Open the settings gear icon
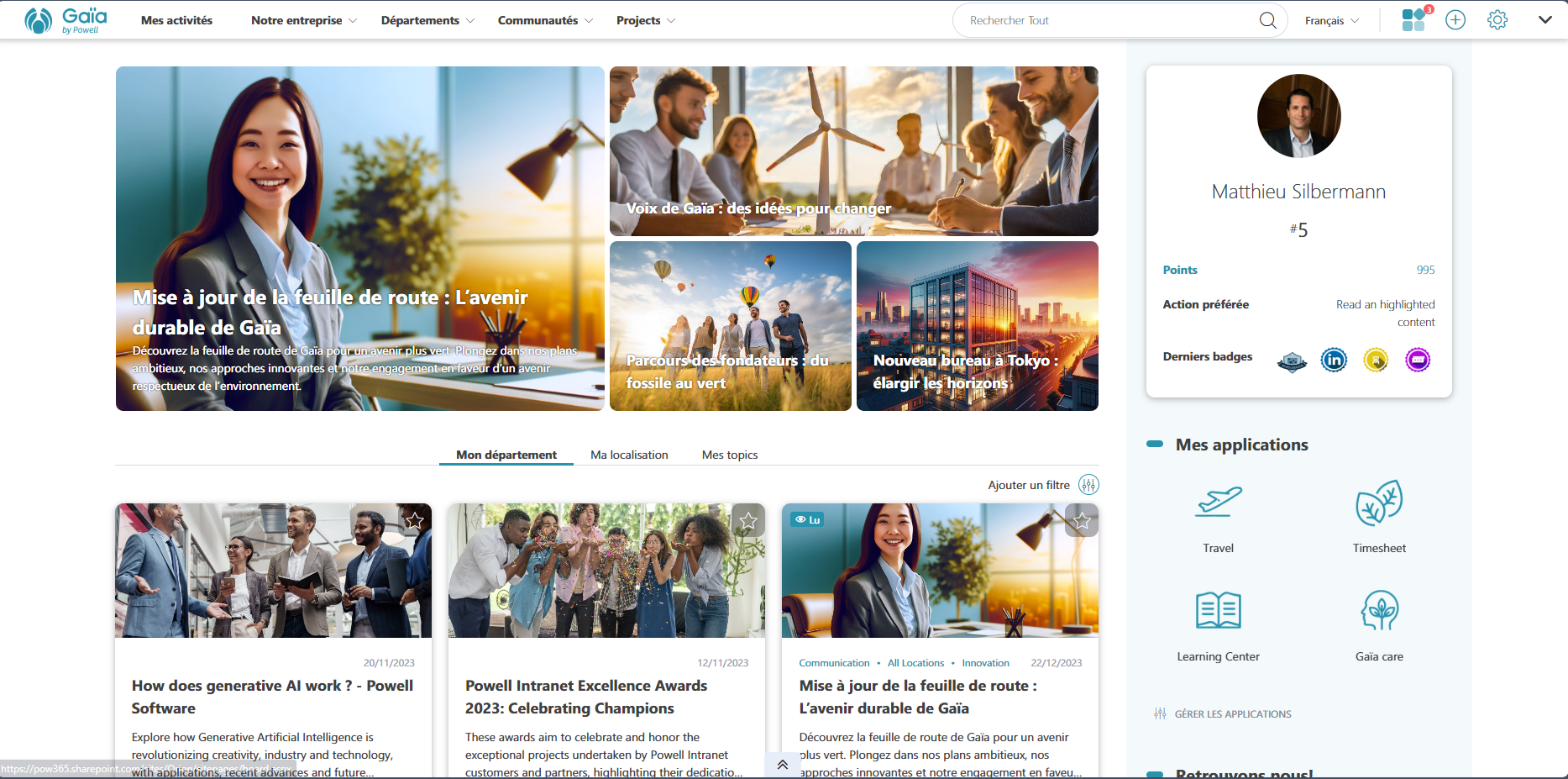The width and height of the screenshot is (1568, 779). [x=1497, y=19]
